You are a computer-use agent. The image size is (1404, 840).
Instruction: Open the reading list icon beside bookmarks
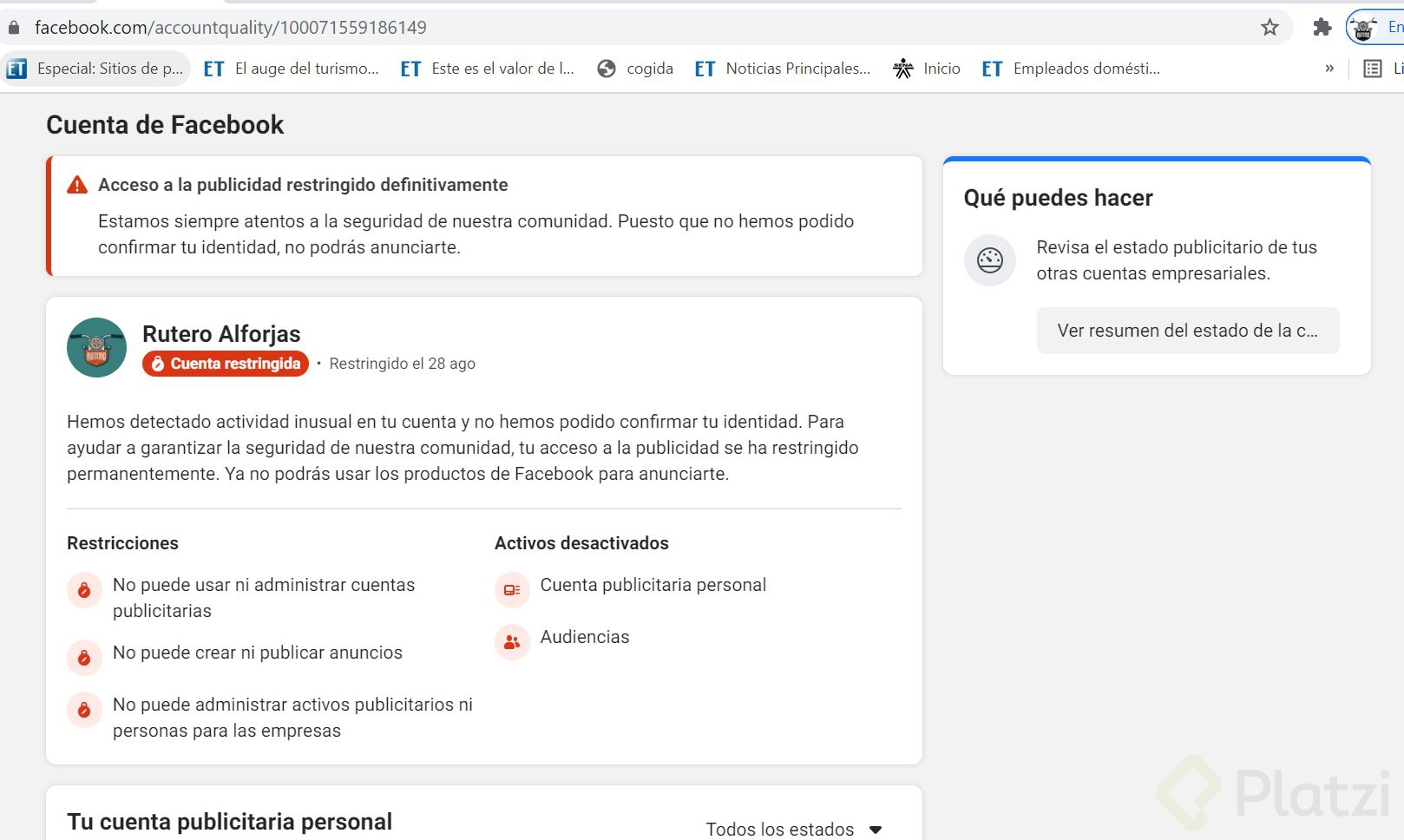pyautogui.click(x=1373, y=68)
